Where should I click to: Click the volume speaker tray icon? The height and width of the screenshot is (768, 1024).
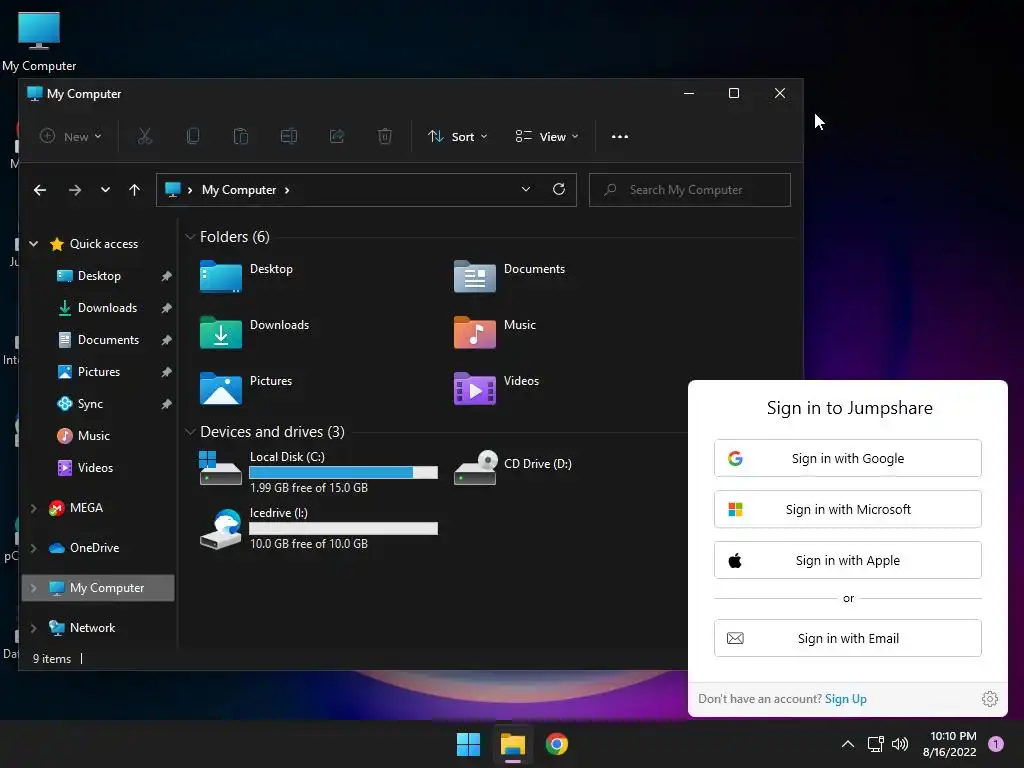click(900, 744)
